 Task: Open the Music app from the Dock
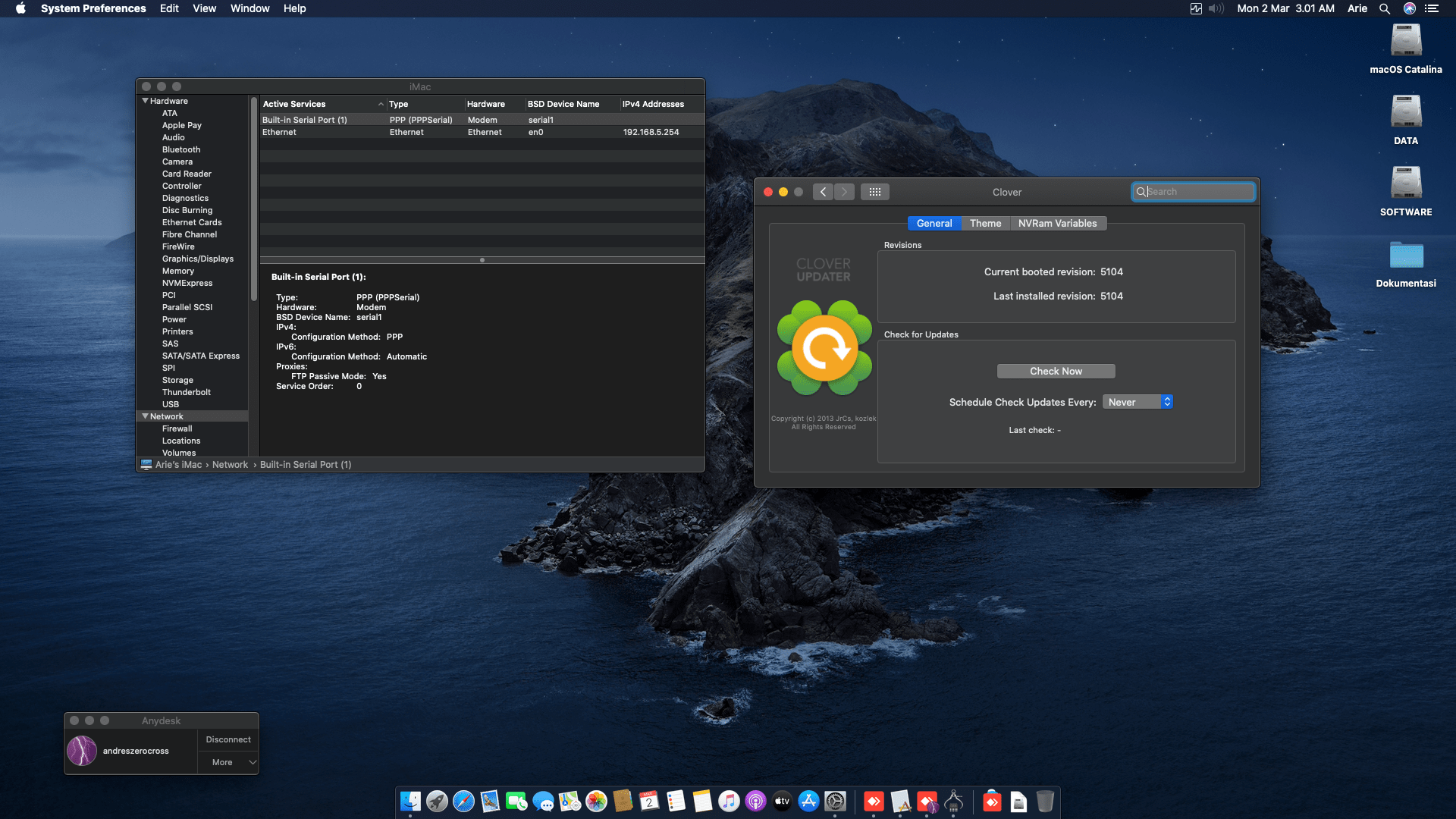(728, 802)
